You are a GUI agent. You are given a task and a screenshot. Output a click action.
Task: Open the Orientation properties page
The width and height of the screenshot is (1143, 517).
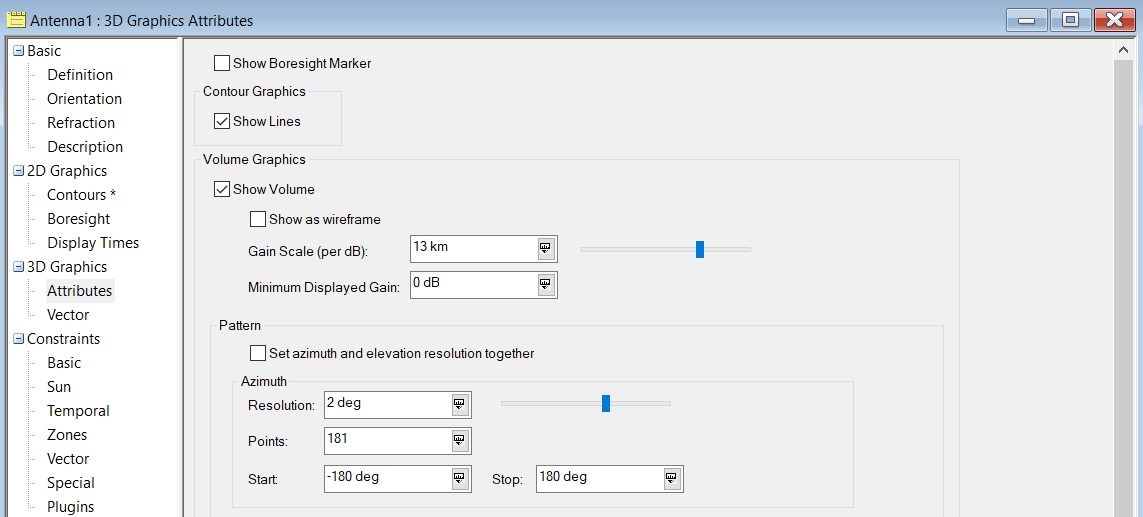pos(84,99)
